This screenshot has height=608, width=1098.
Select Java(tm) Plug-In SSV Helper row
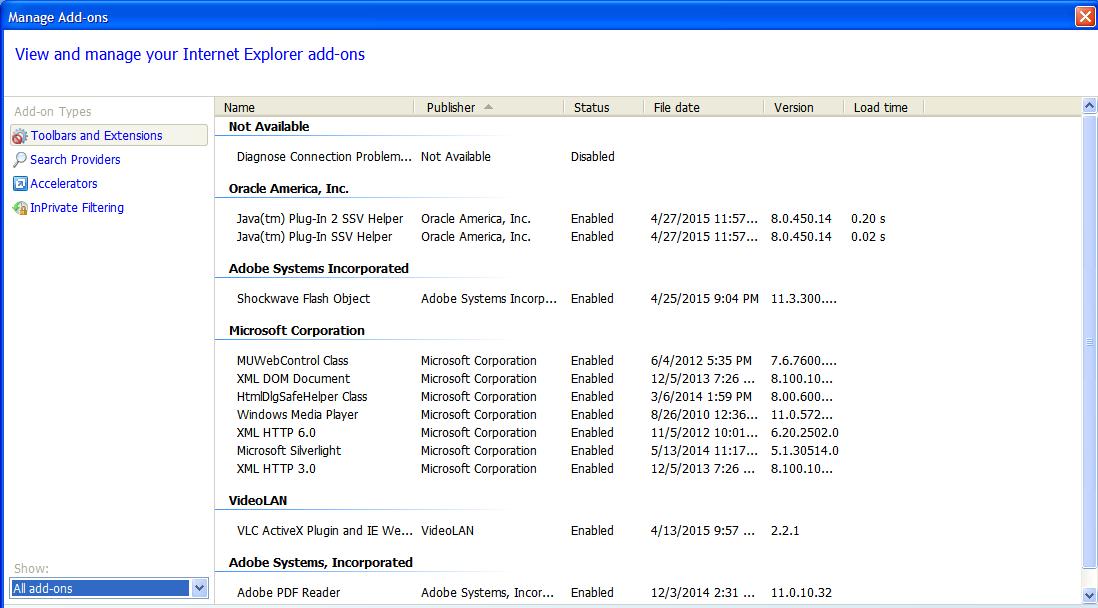(x=314, y=237)
